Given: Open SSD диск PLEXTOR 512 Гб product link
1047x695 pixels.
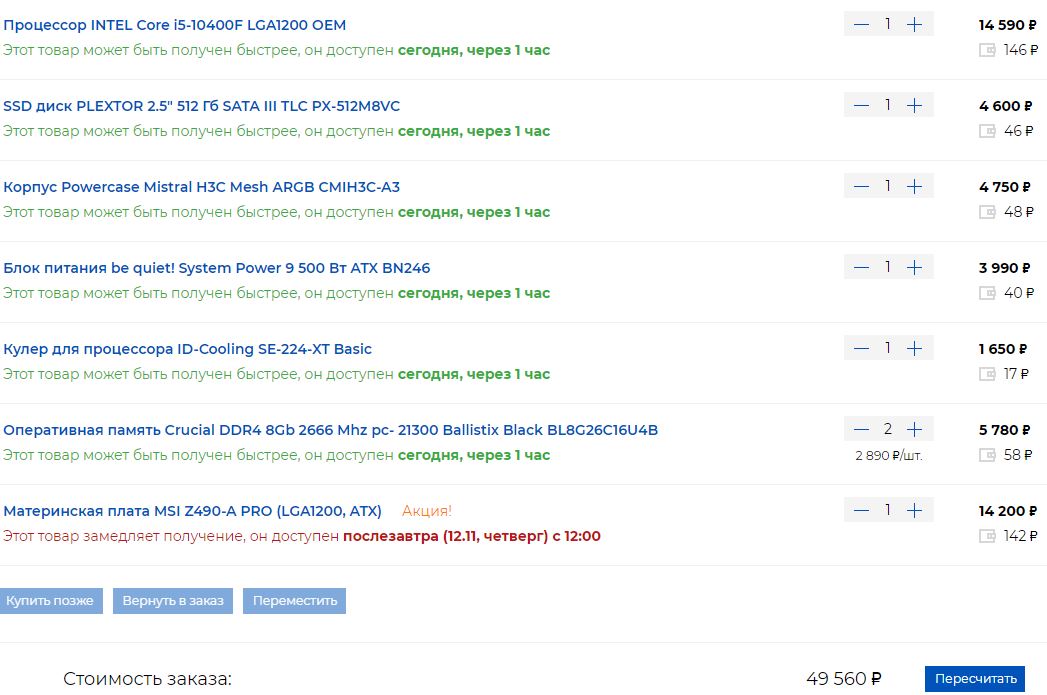Looking at the screenshot, I should (x=202, y=106).
